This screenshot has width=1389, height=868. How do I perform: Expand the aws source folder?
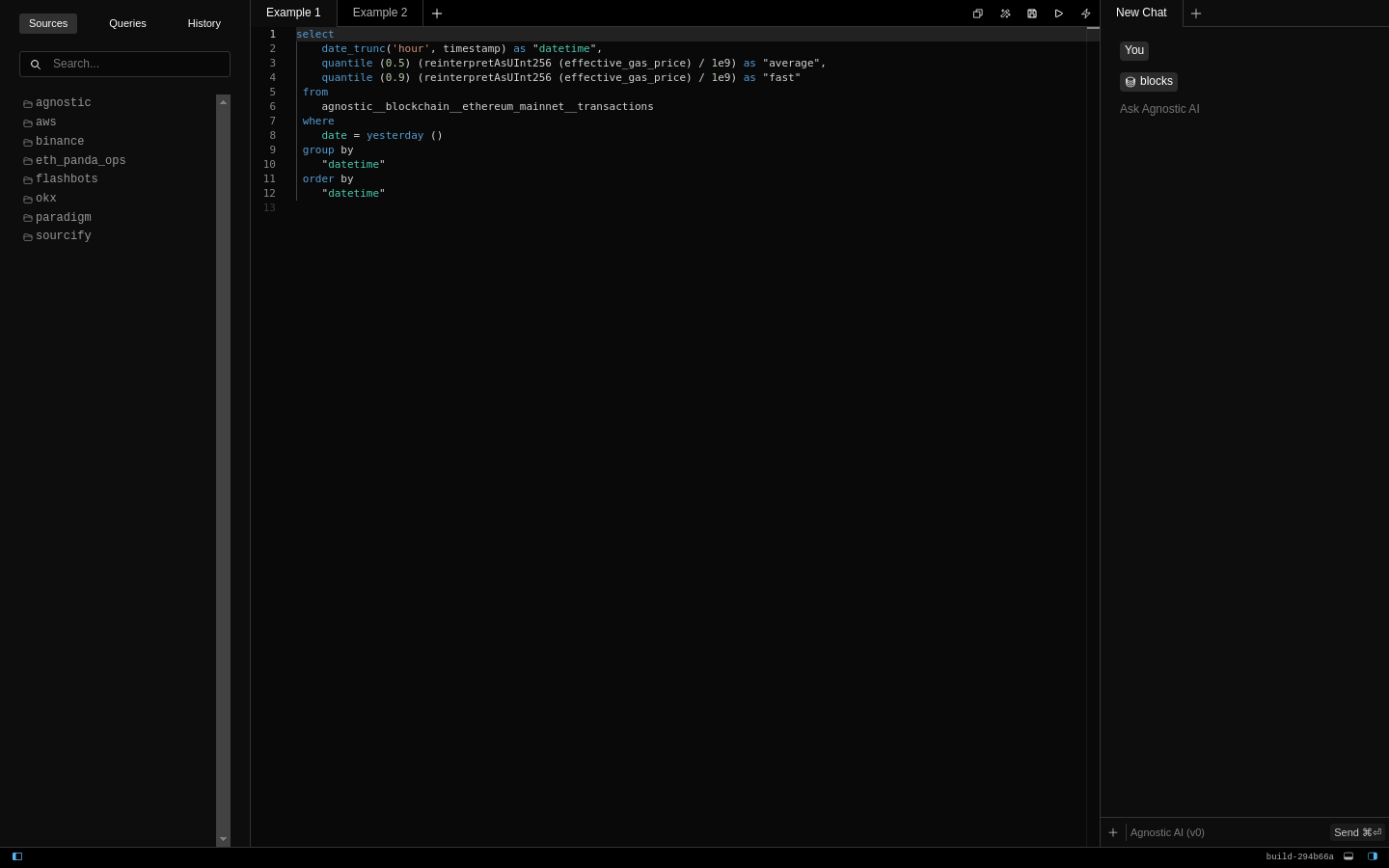click(x=40, y=122)
